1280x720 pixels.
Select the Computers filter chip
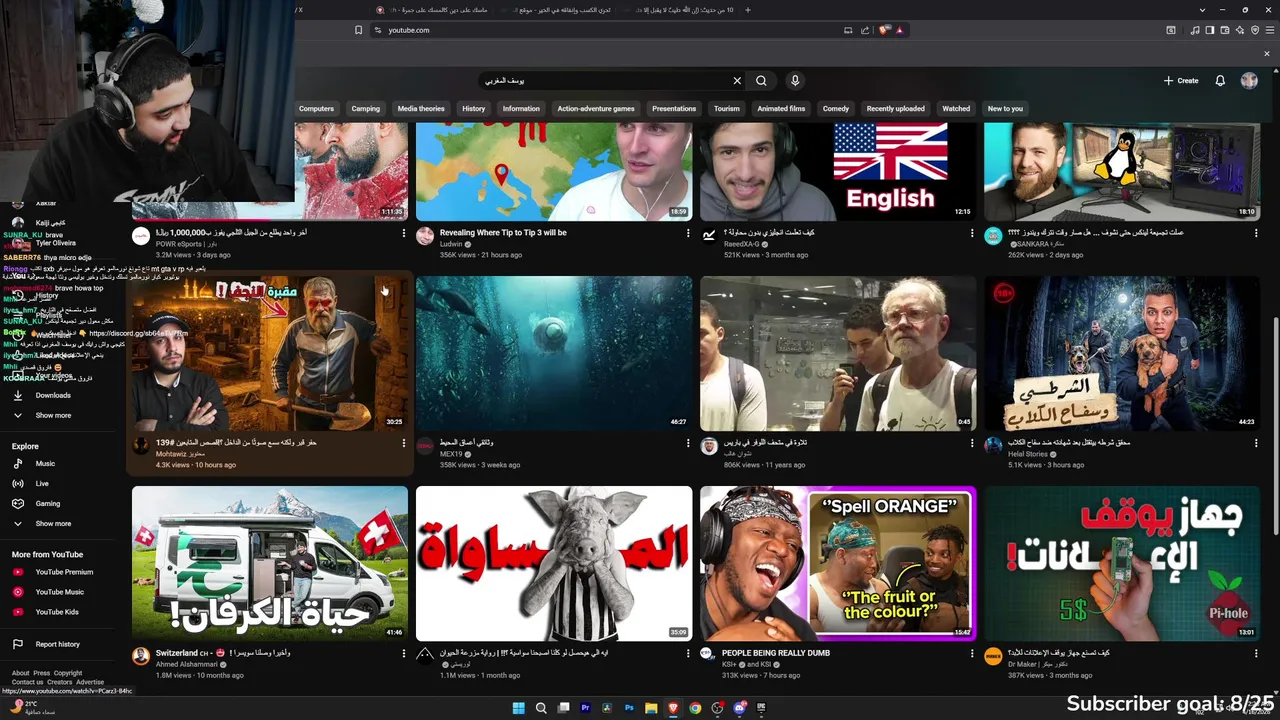(316, 108)
